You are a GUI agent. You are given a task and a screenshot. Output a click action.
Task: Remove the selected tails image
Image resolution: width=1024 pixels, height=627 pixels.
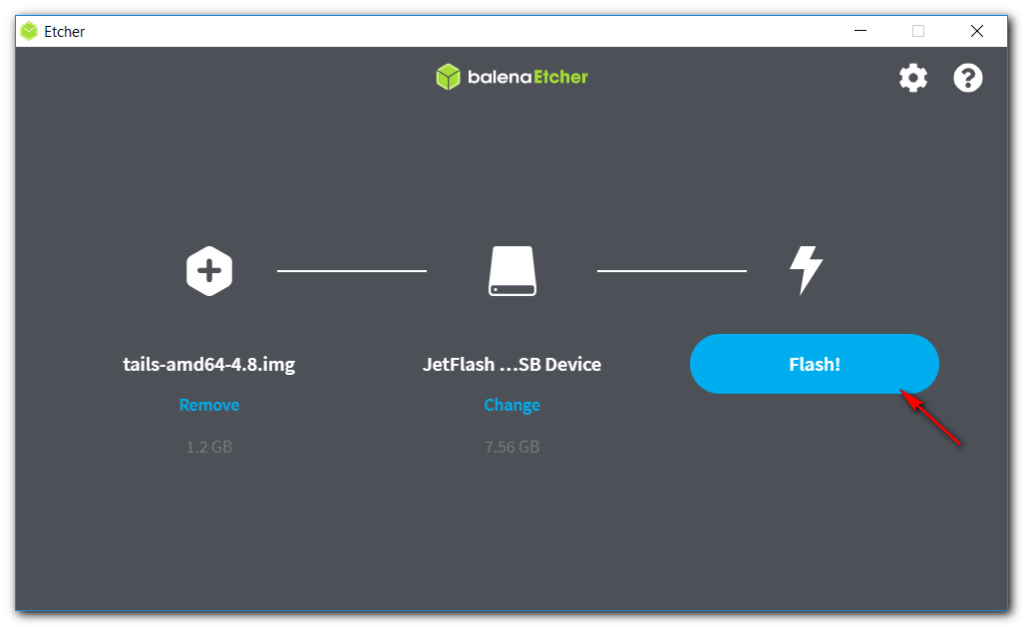pyautogui.click(x=209, y=405)
